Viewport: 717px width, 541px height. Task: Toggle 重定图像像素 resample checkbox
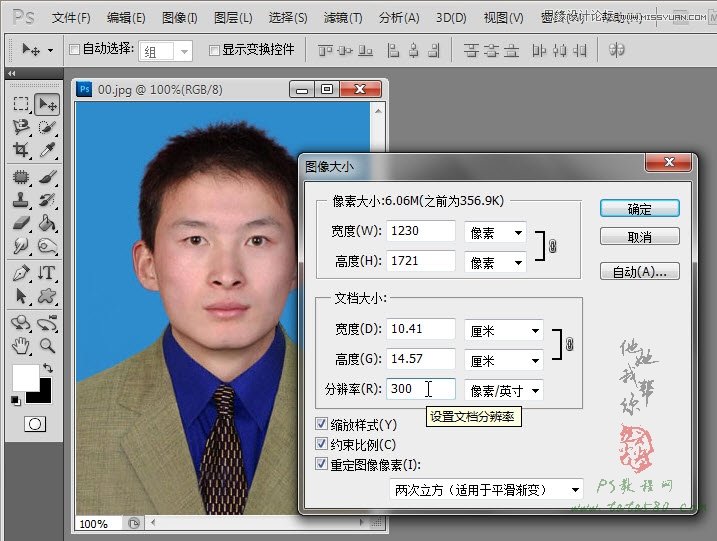click(x=322, y=464)
